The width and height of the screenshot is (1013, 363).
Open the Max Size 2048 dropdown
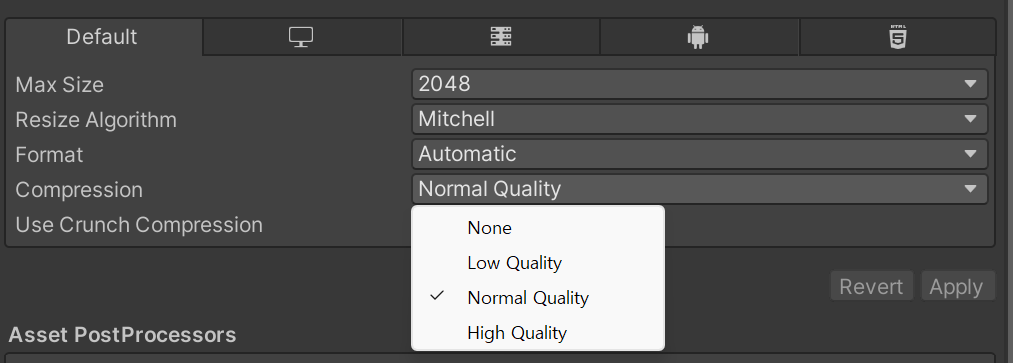click(700, 84)
